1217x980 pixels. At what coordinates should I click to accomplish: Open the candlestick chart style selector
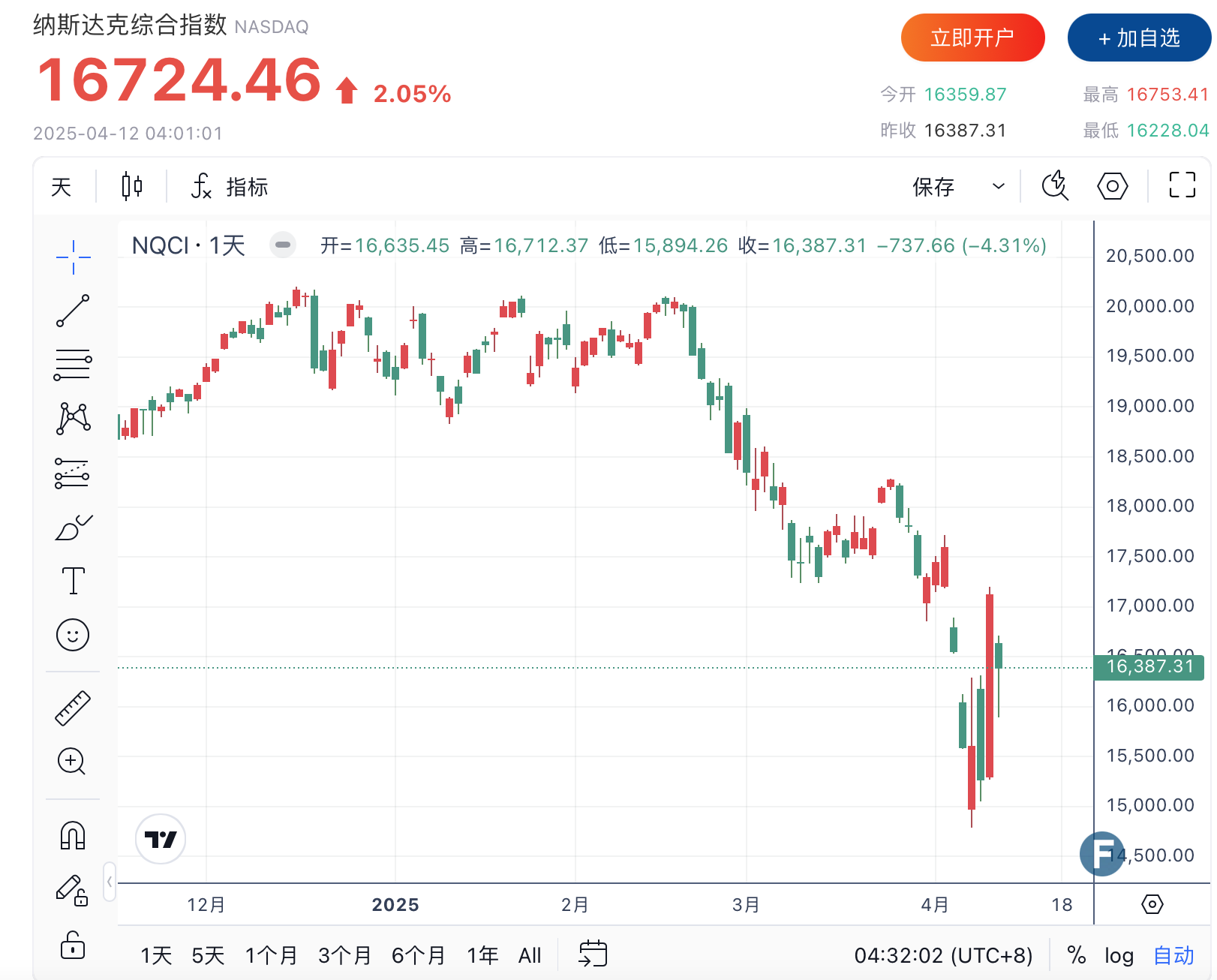click(x=132, y=186)
